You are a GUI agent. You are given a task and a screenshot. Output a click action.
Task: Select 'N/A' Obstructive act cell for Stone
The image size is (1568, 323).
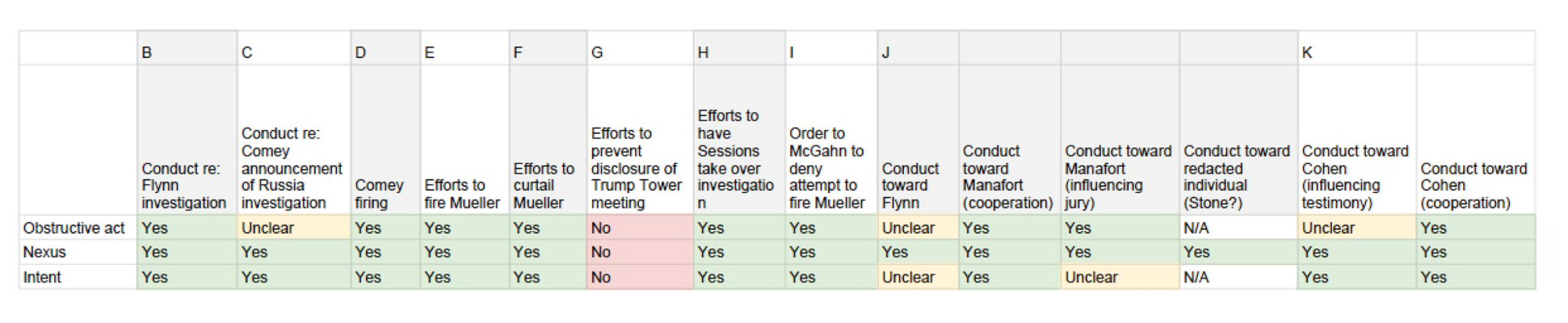1238,228
